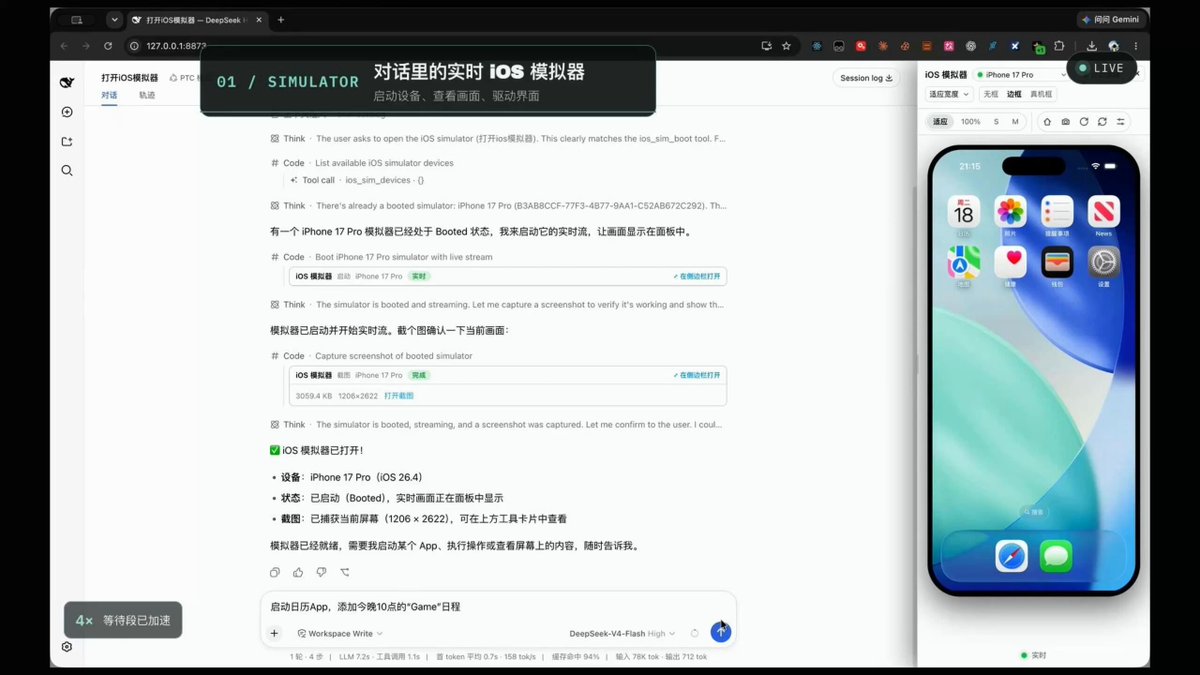Click the 'Tool call · ios_sim_devices' row
1200x675 pixels.
356,180
